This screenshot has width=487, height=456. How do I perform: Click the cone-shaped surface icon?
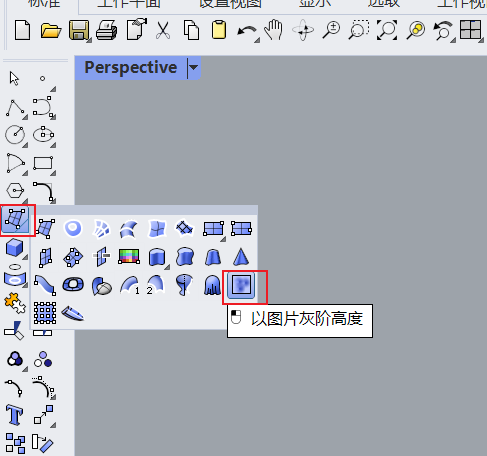[x=241, y=257]
